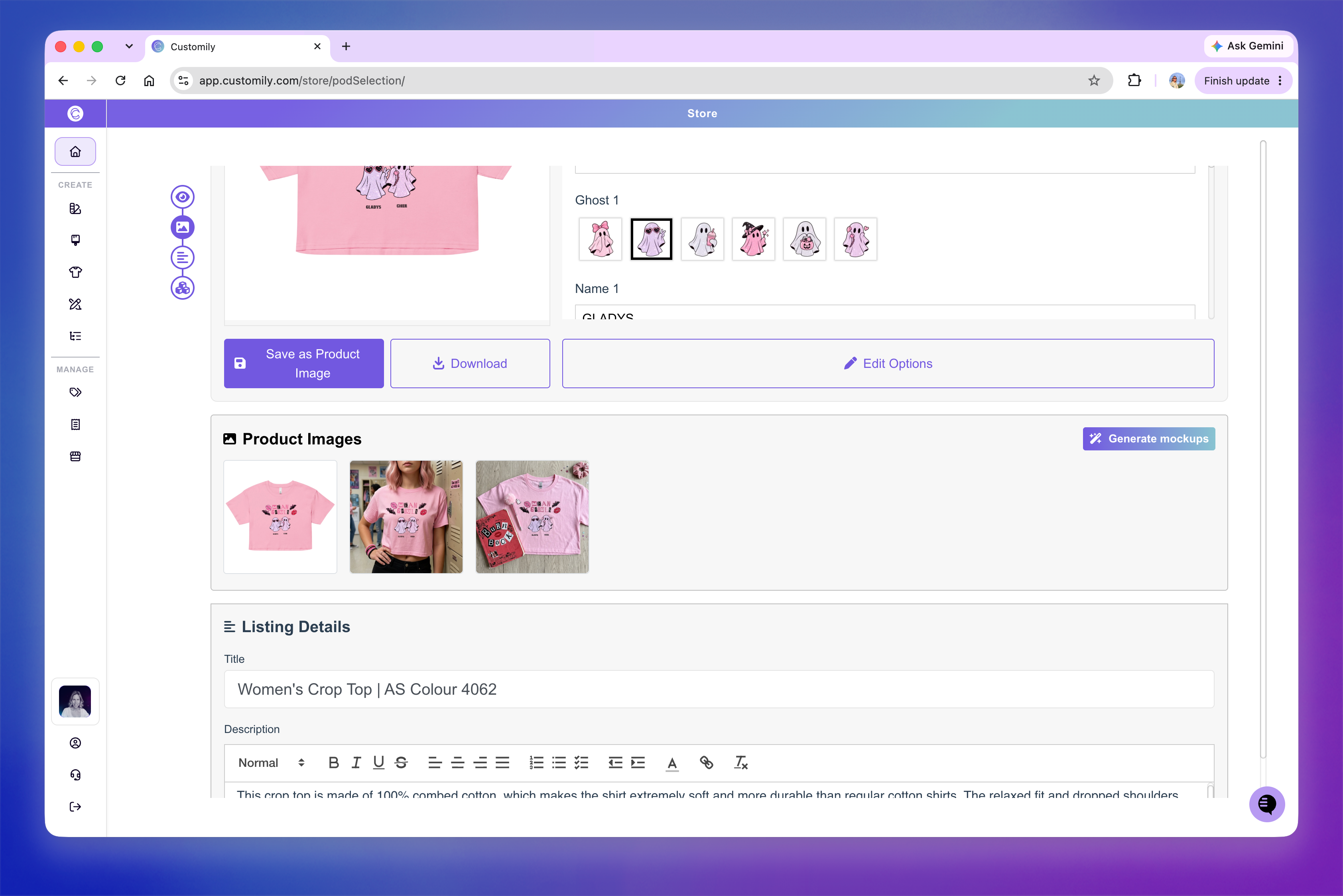Open the orders document icon under Manage
Image resolution: width=1343 pixels, height=896 pixels.
pos(75,424)
